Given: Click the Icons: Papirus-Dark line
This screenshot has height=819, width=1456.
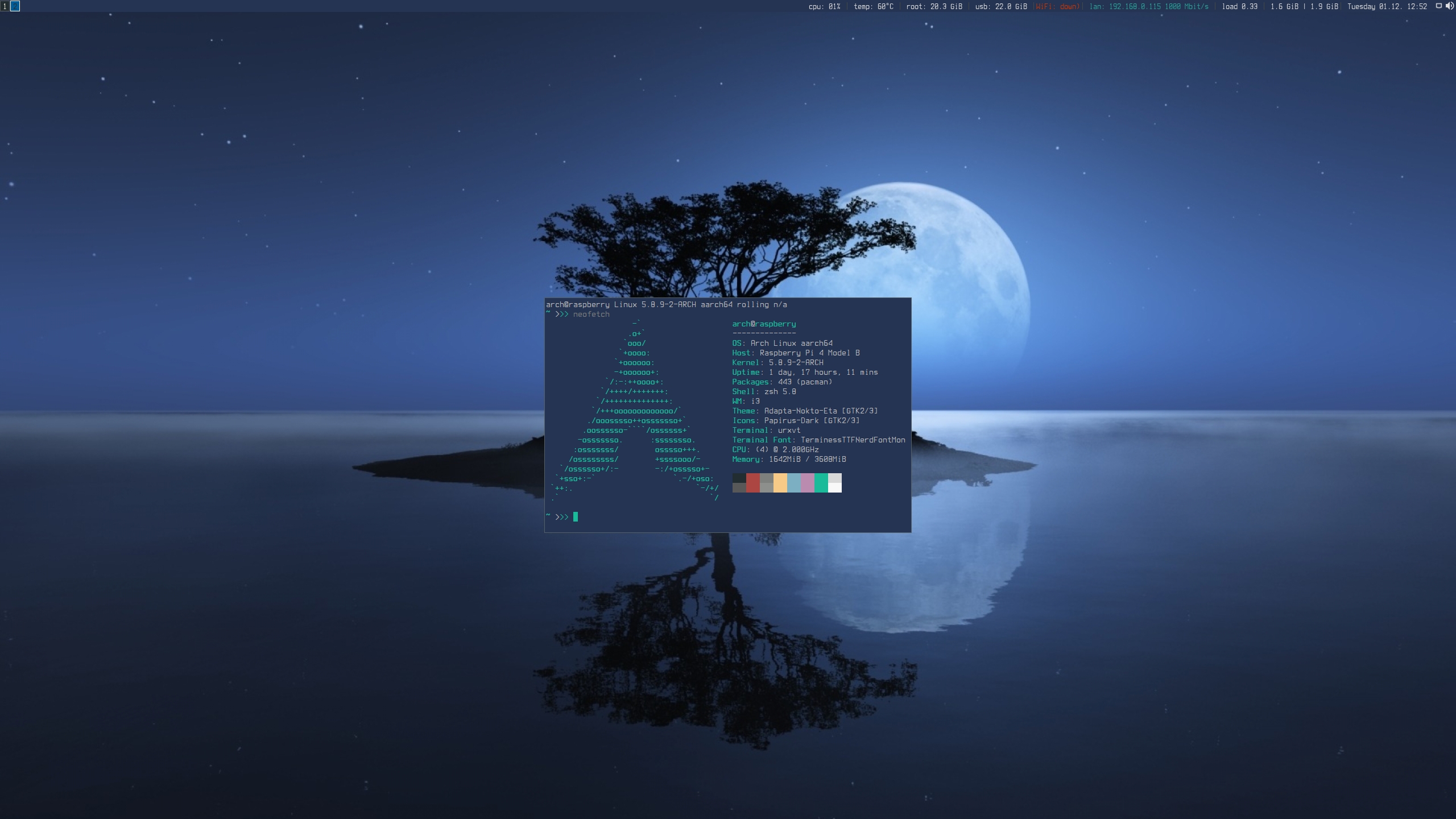Looking at the screenshot, I should pyautogui.click(x=796, y=421).
